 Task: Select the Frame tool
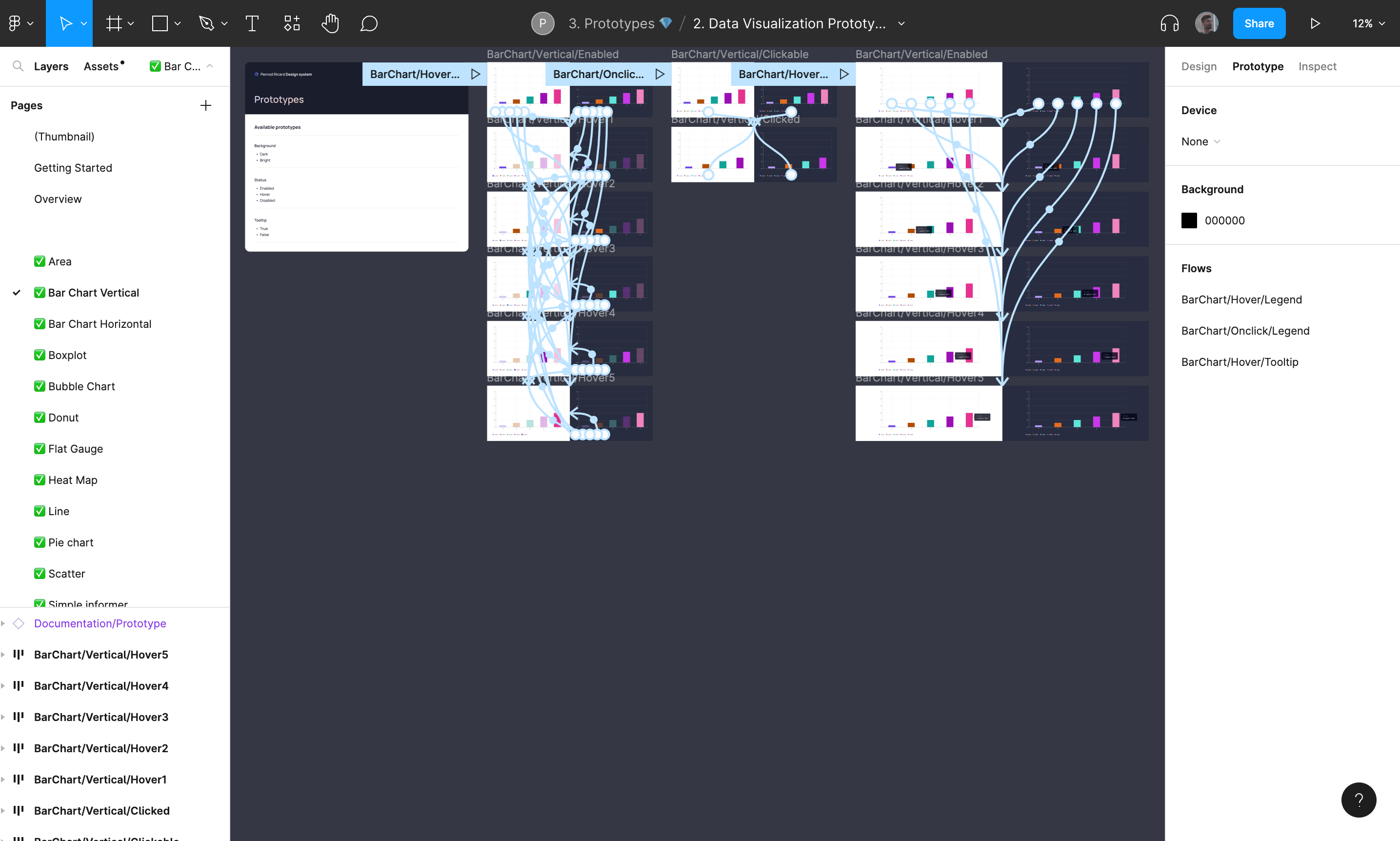[115, 23]
